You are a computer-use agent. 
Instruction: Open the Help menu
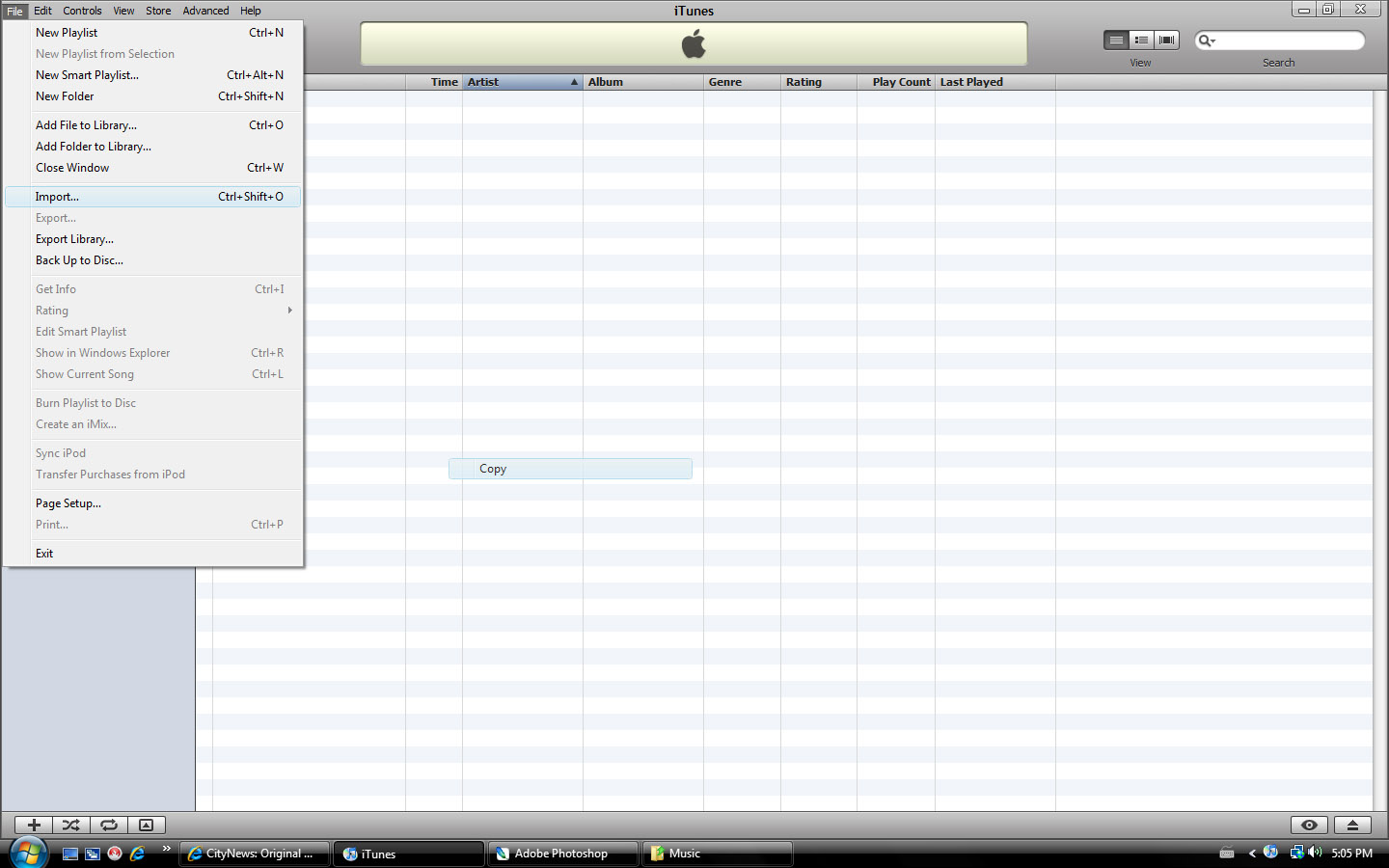coord(251,11)
